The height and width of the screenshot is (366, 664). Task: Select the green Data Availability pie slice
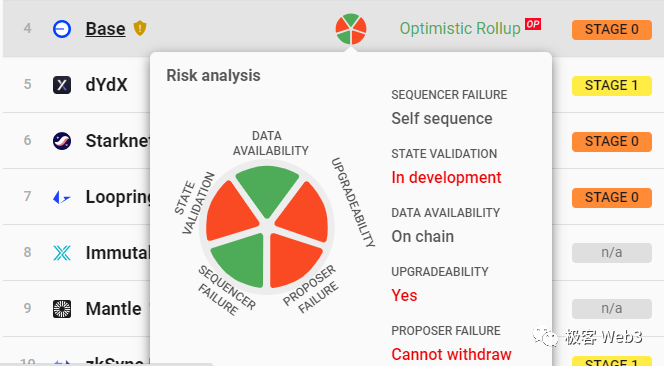pyautogui.click(x=267, y=189)
